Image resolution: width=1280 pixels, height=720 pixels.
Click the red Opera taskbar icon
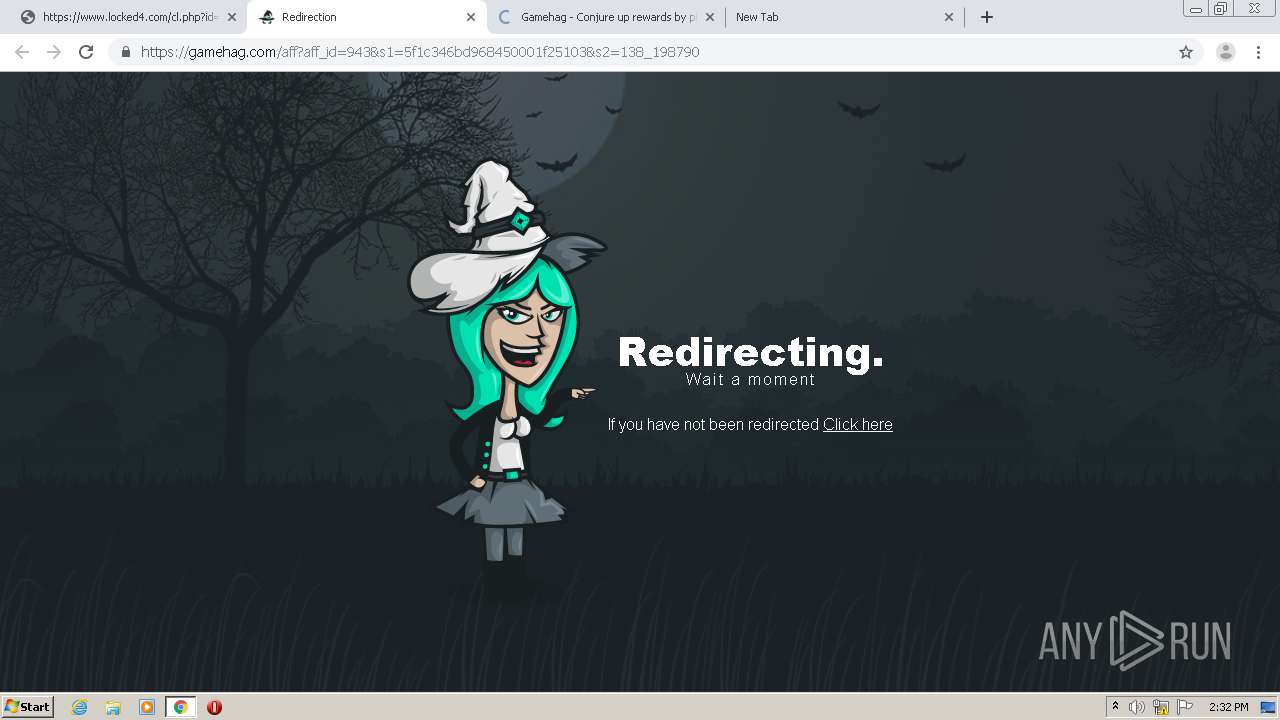(214, 707)
